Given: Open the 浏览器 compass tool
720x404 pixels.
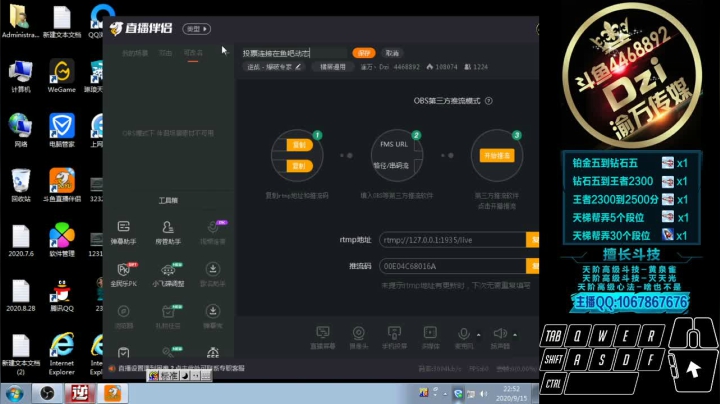Looking at the screenshot, I should [123, 316].
